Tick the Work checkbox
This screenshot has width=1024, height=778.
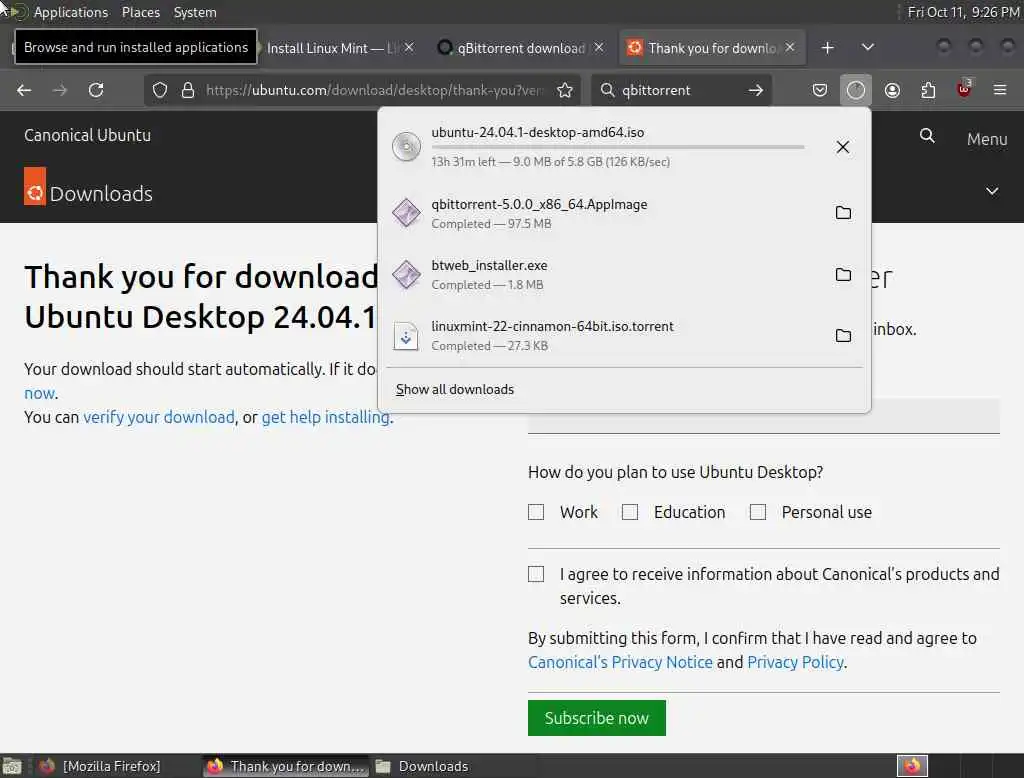tap(536, 512)
